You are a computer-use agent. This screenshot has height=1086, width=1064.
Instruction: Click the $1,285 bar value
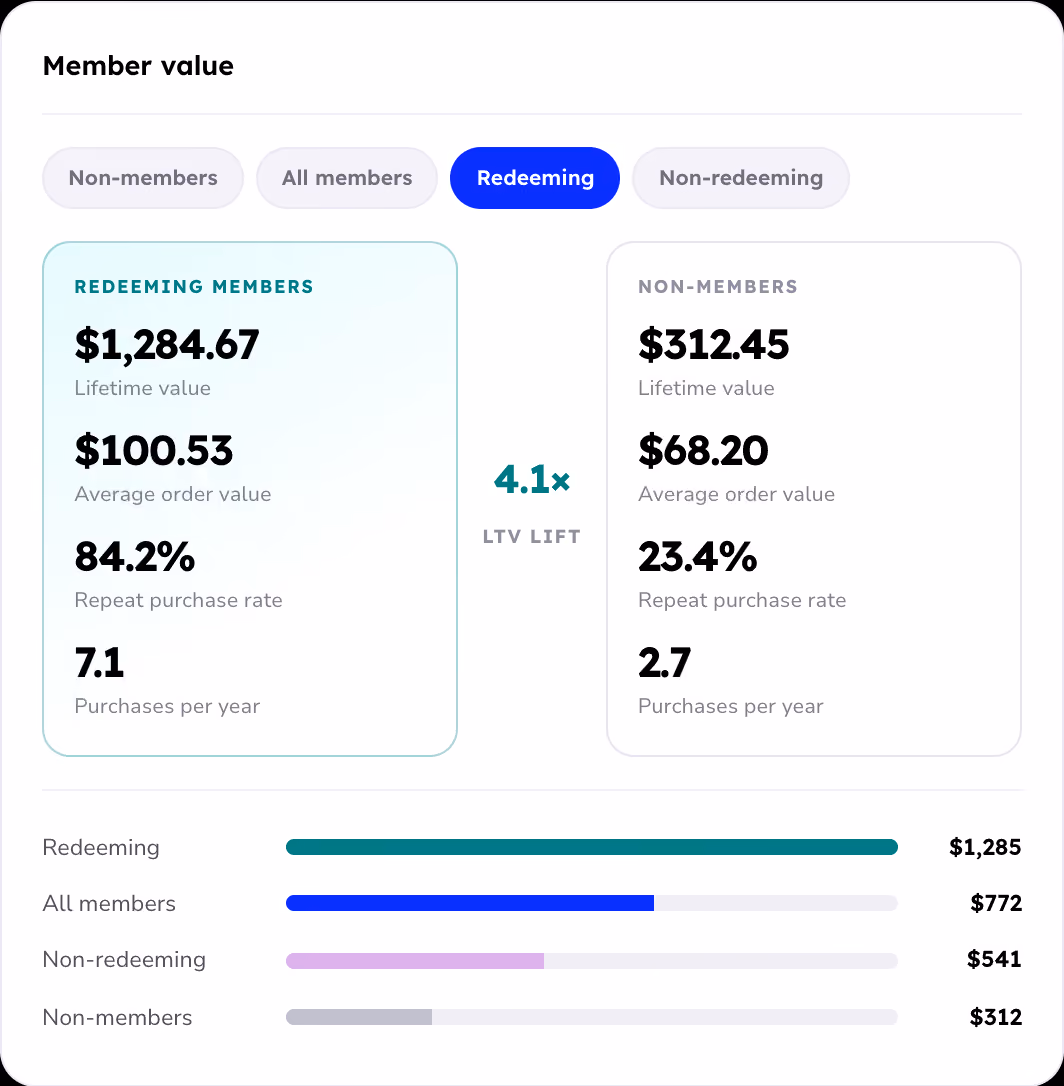[985, 848]
